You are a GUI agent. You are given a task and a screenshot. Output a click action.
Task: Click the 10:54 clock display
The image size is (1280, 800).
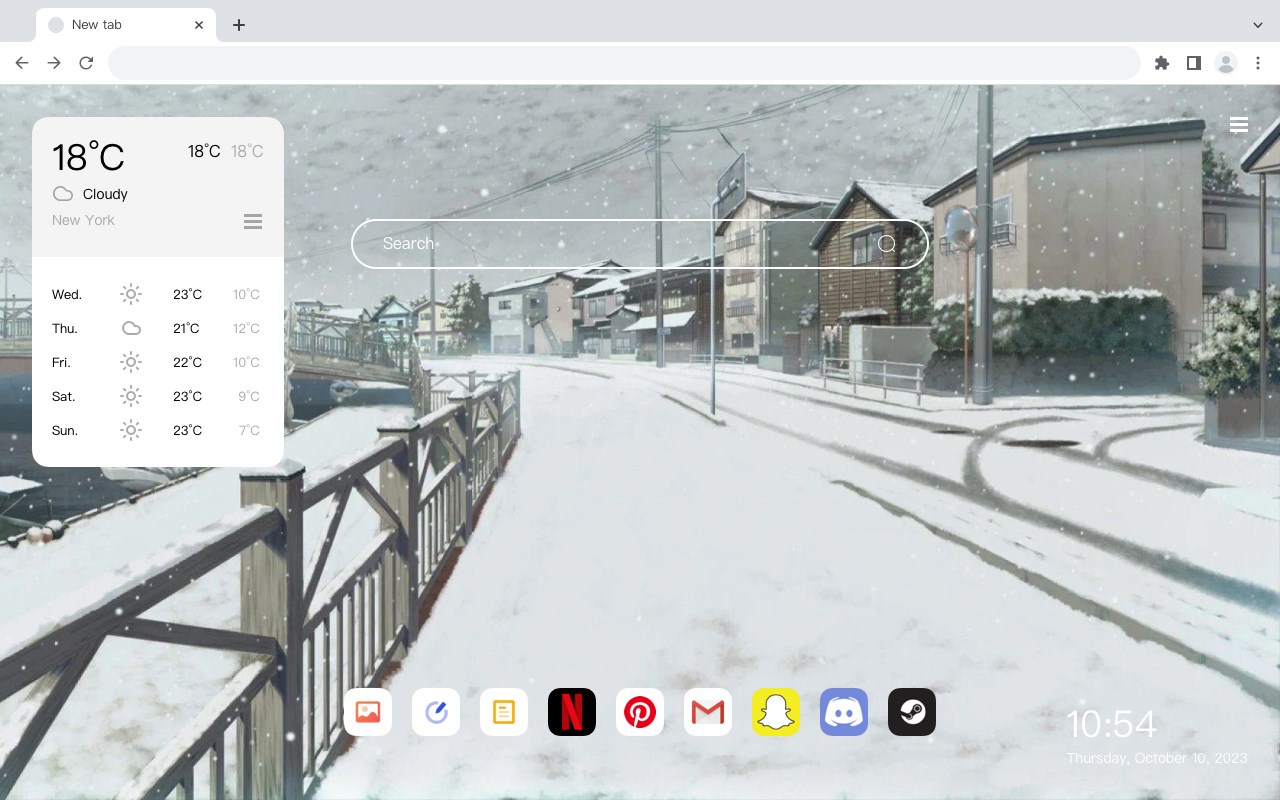[1111, 724]
